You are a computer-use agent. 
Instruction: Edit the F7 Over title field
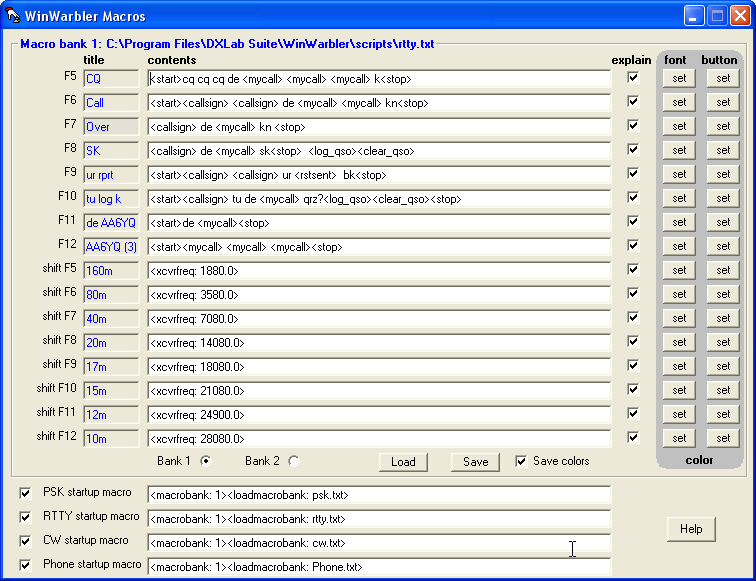coord(111,126)
